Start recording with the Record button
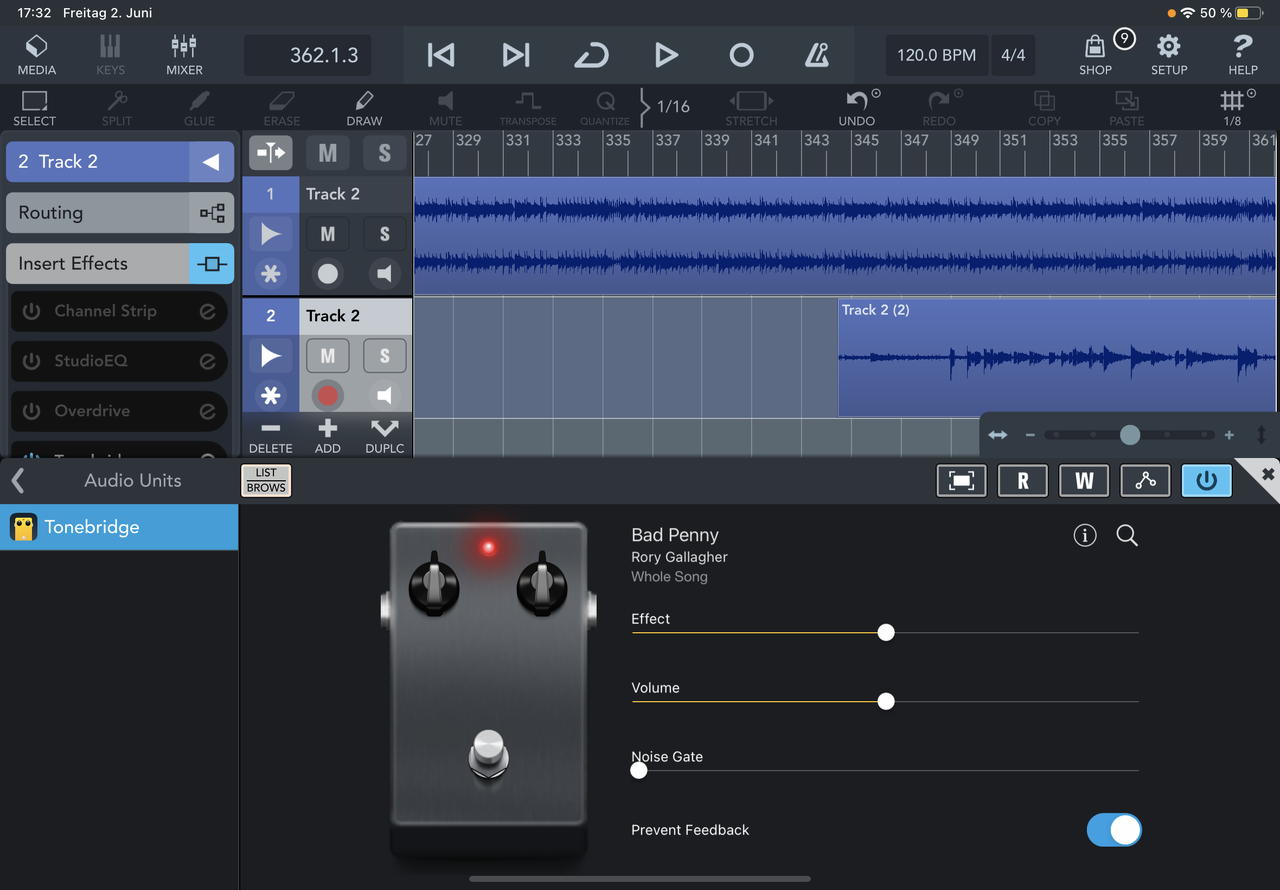This screenshot has height=890, width=1280. (x=741, y=55)
